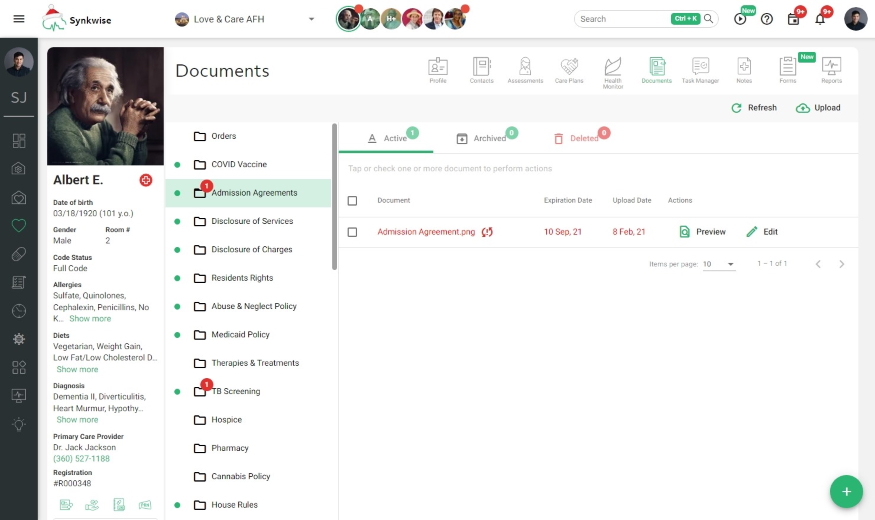Screen dimensions: 875x520
Task: Switch to the Deleted tab
Action: 576,139
